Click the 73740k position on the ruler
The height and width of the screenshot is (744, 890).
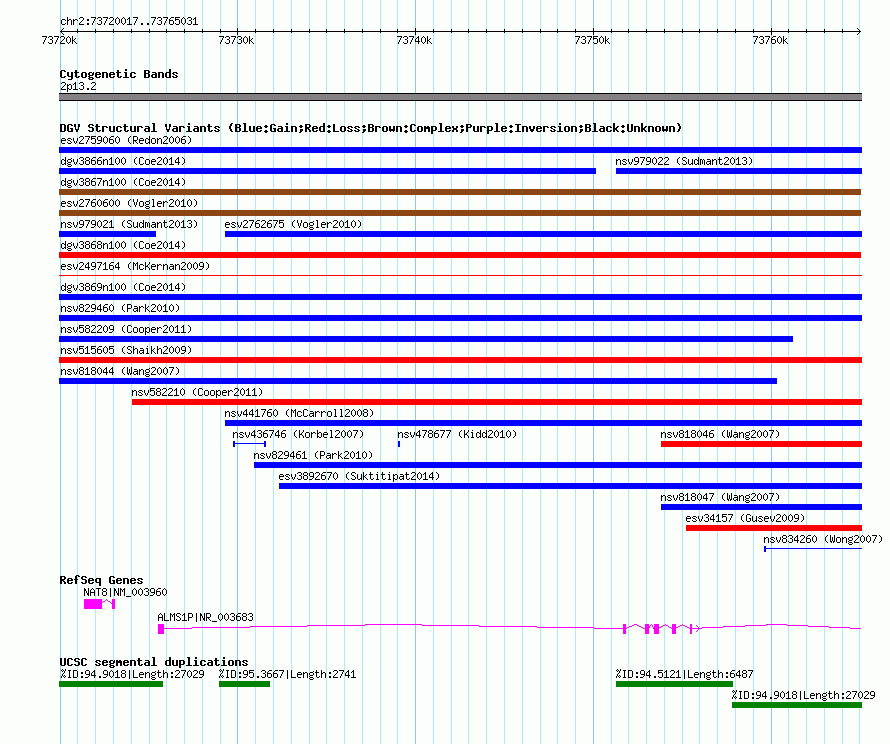pyautogui.click(x=414, y=40)
